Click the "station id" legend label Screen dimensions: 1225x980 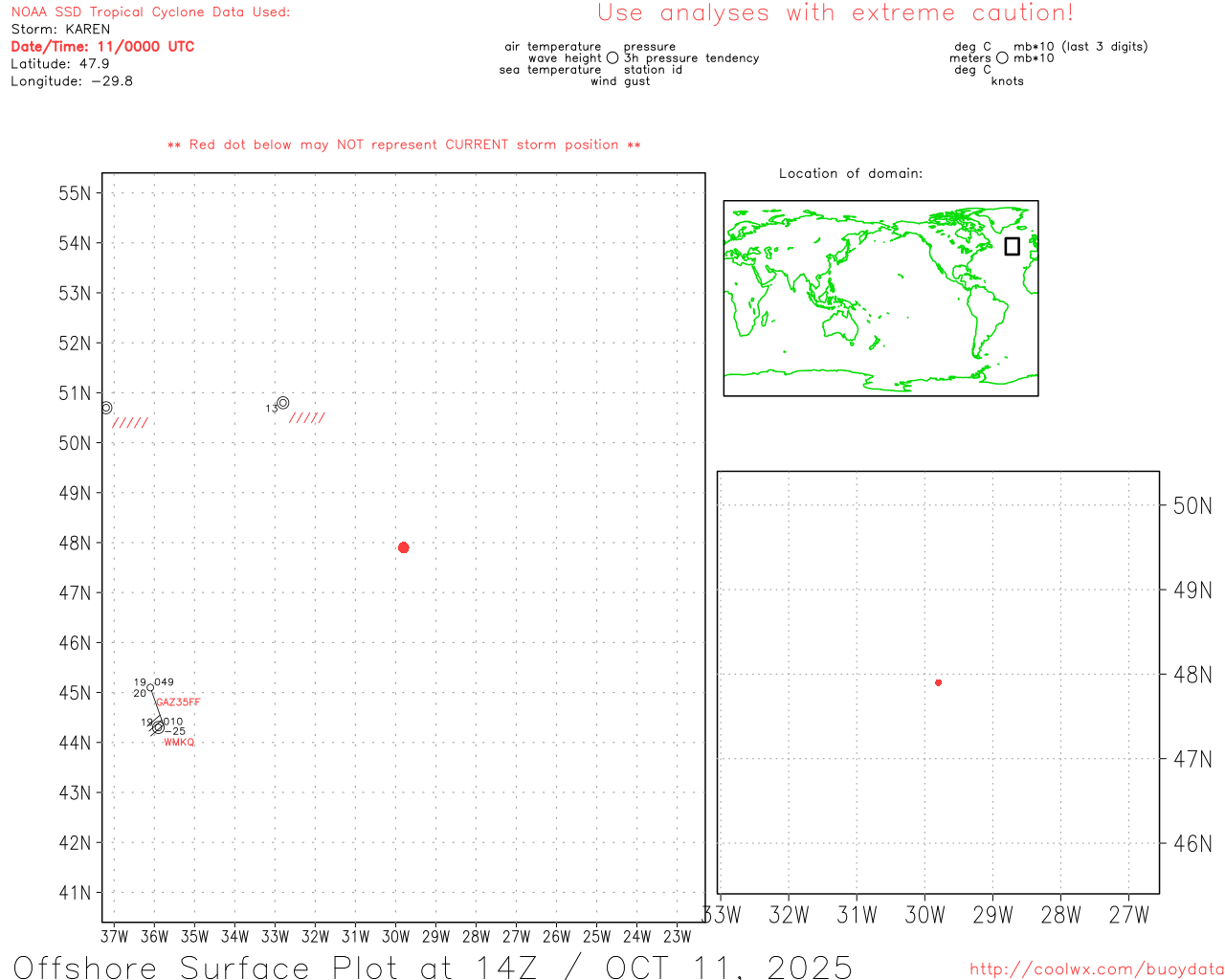pos(653,70)
